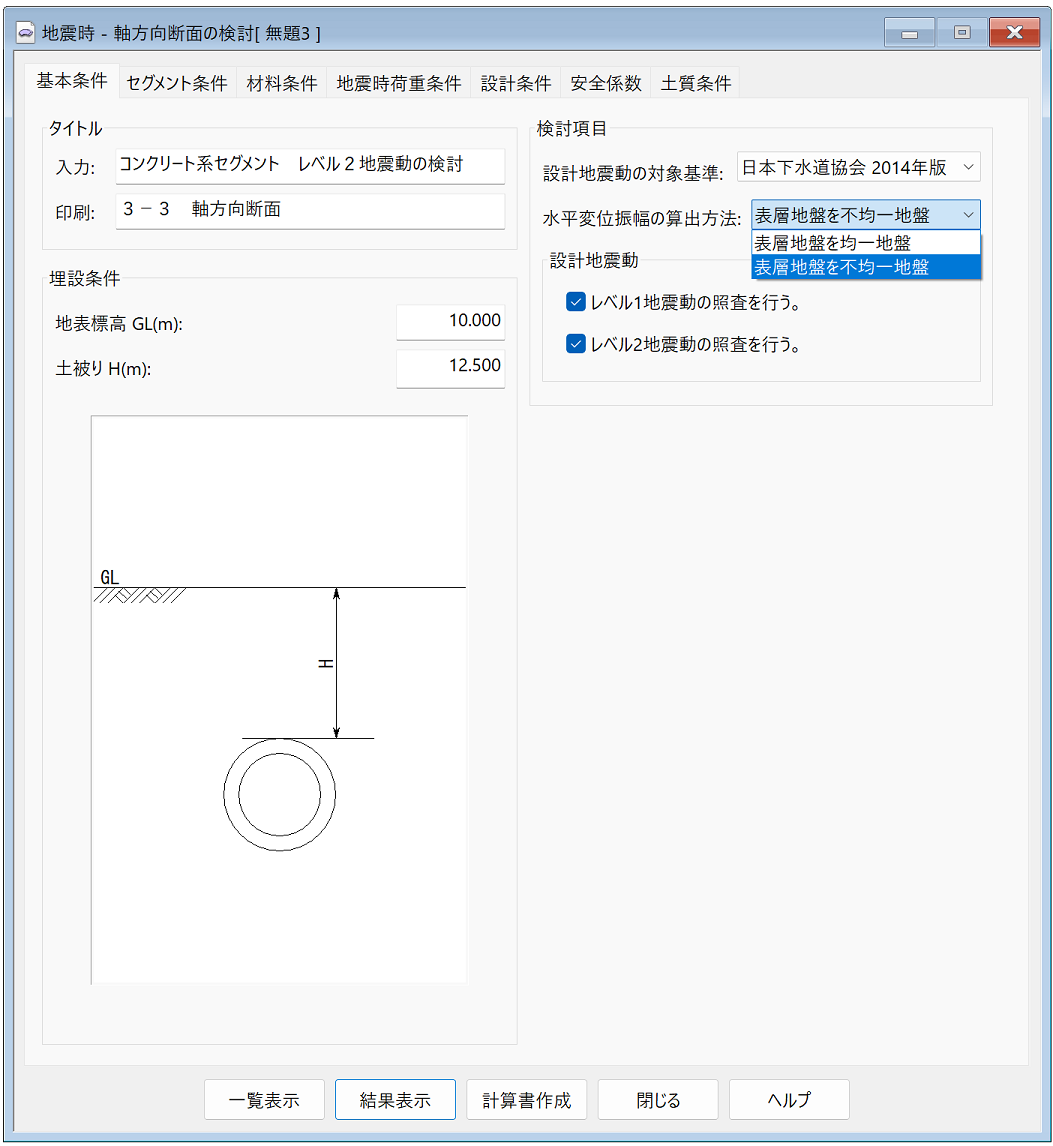Click the 地表標高 GL input field

point(450,323)
